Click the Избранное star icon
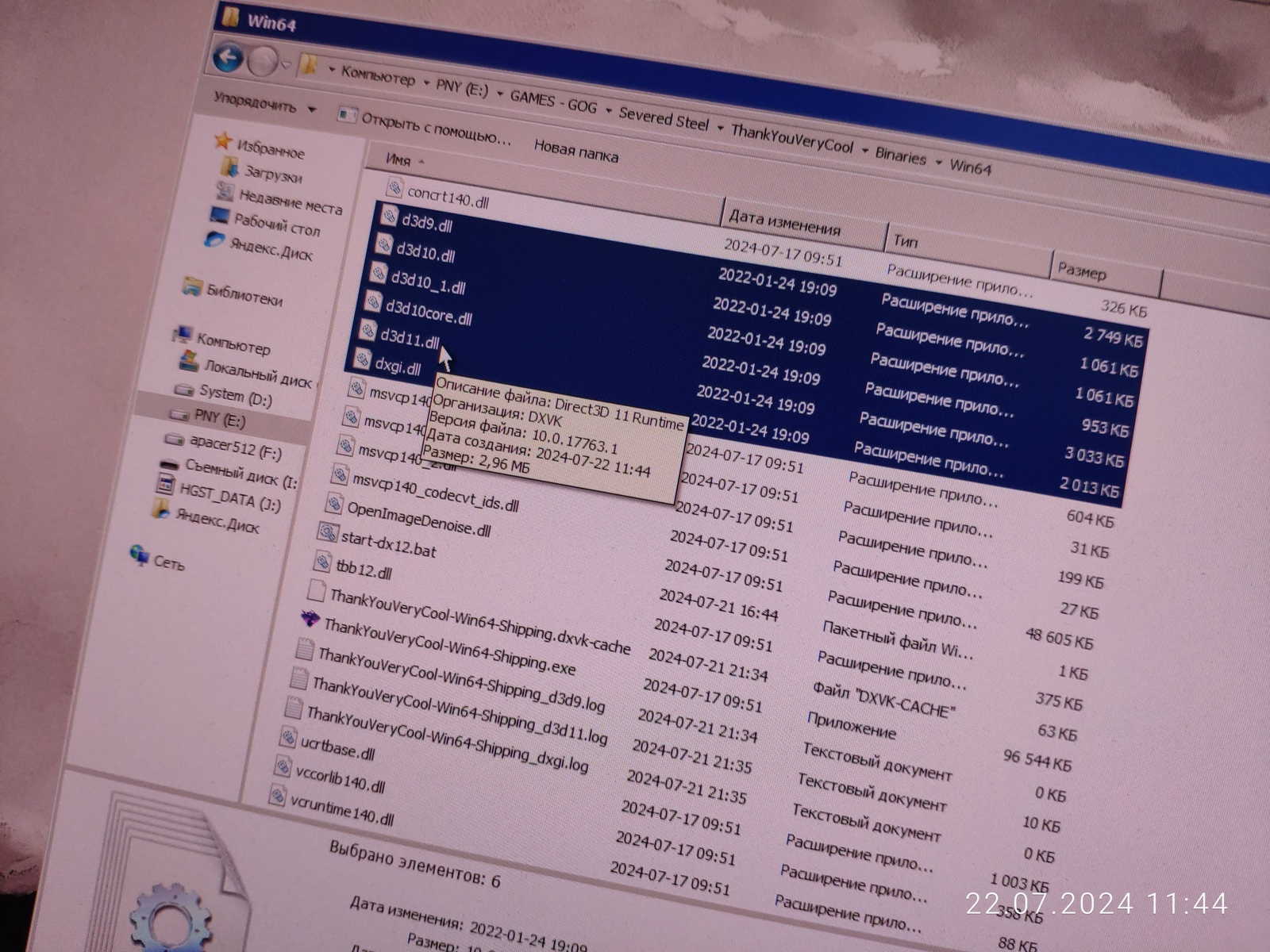This screenshot has width=1270, height=952. (x=224, y=141)
